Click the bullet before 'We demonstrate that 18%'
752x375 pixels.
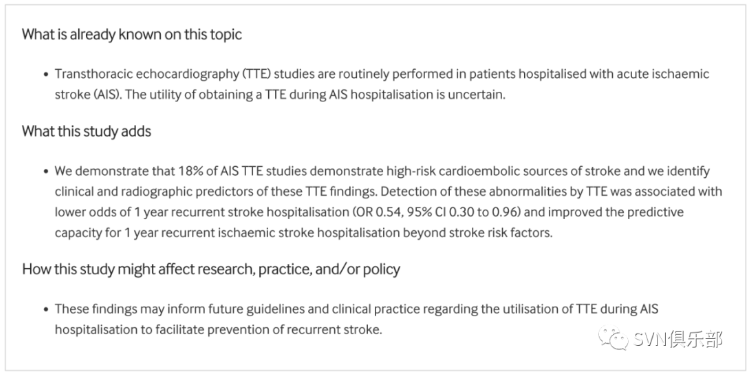click(x=46, y=172)
